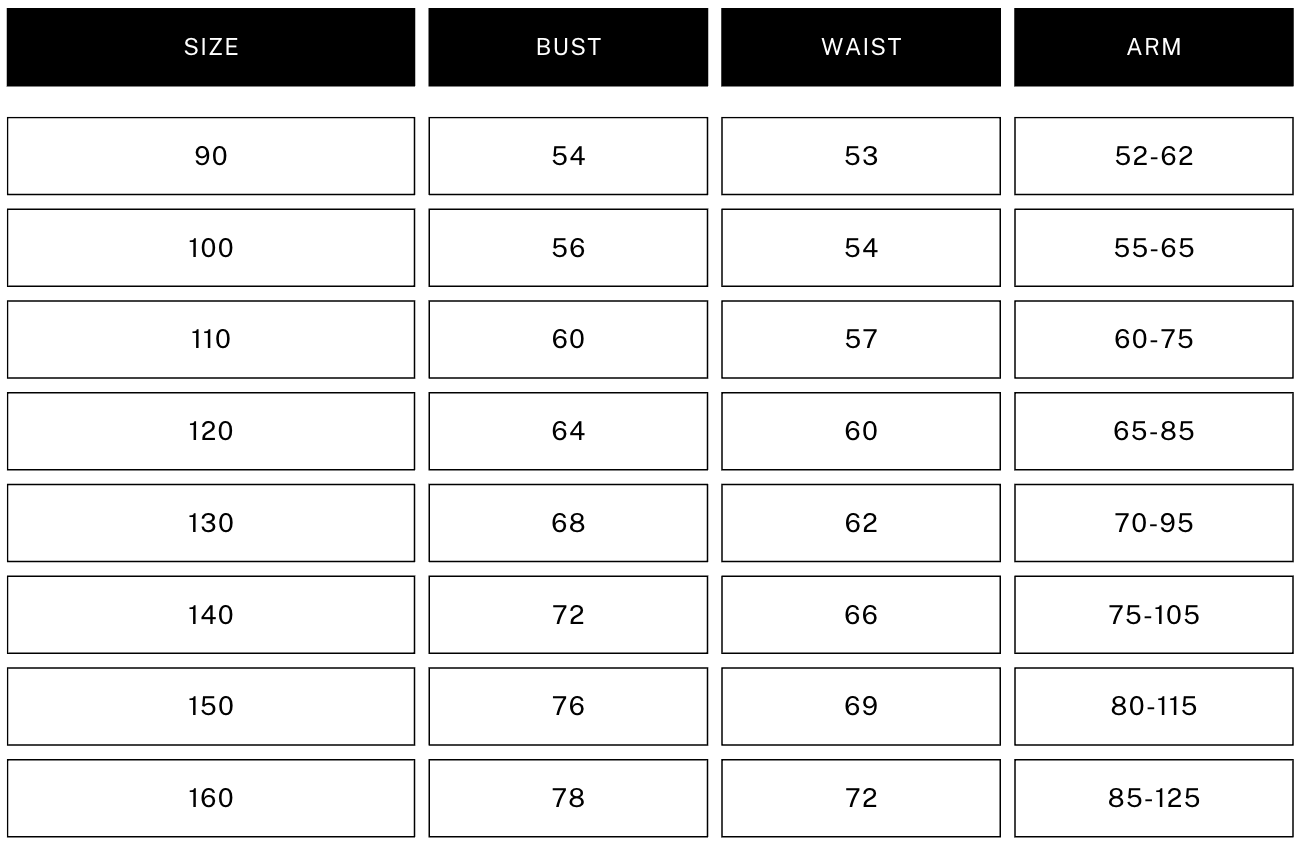
Task: Select the WAIST column header
Action: 861,47
